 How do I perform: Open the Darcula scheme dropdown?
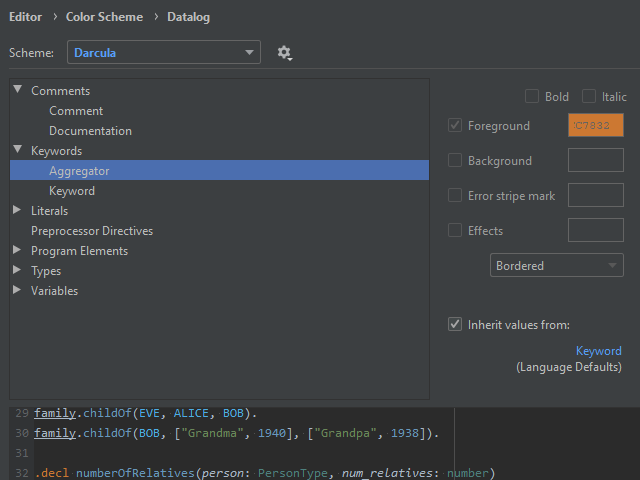tap(164, 52)
